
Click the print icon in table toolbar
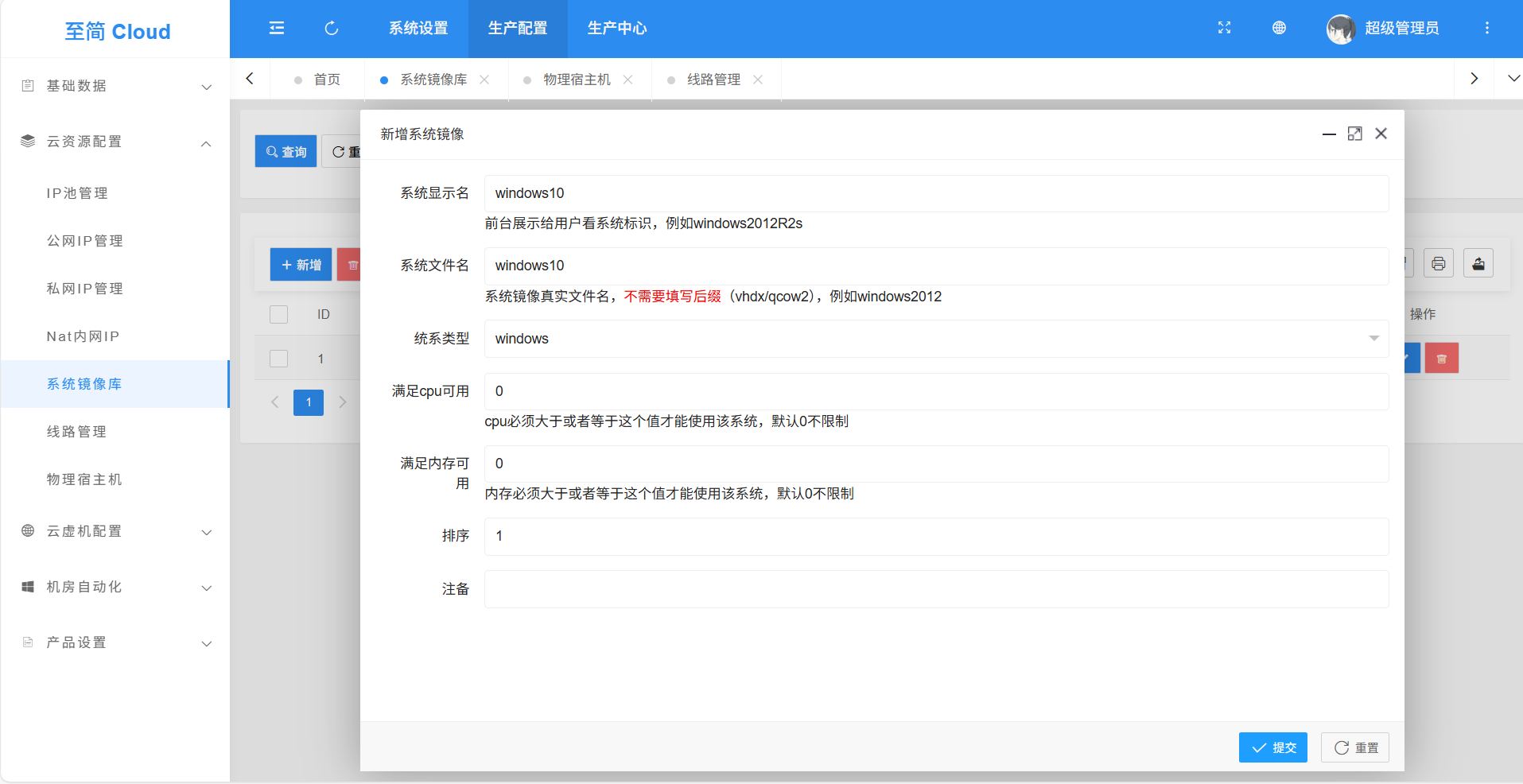(x=1438, y=264)
